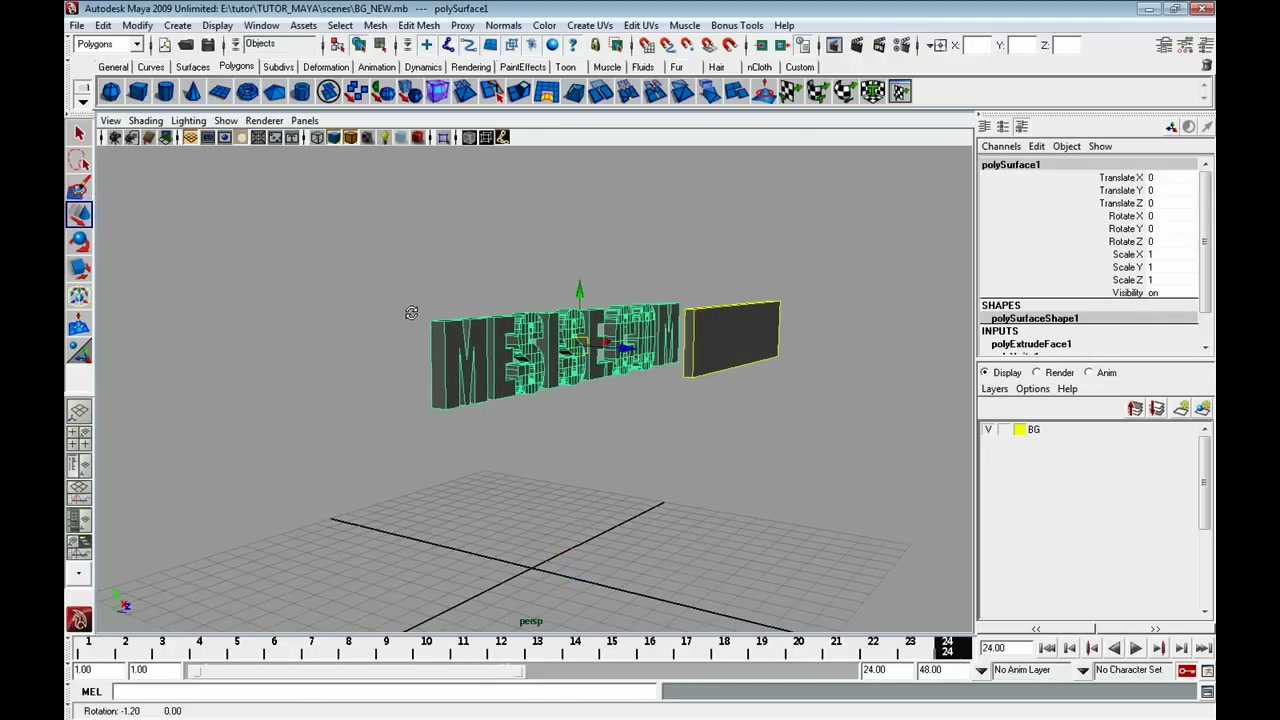Image resolution: width=1280 pixels, height=720 pixels.
Task: Open Channels menu in Channel Box
Action: (x=1001, y=146)
